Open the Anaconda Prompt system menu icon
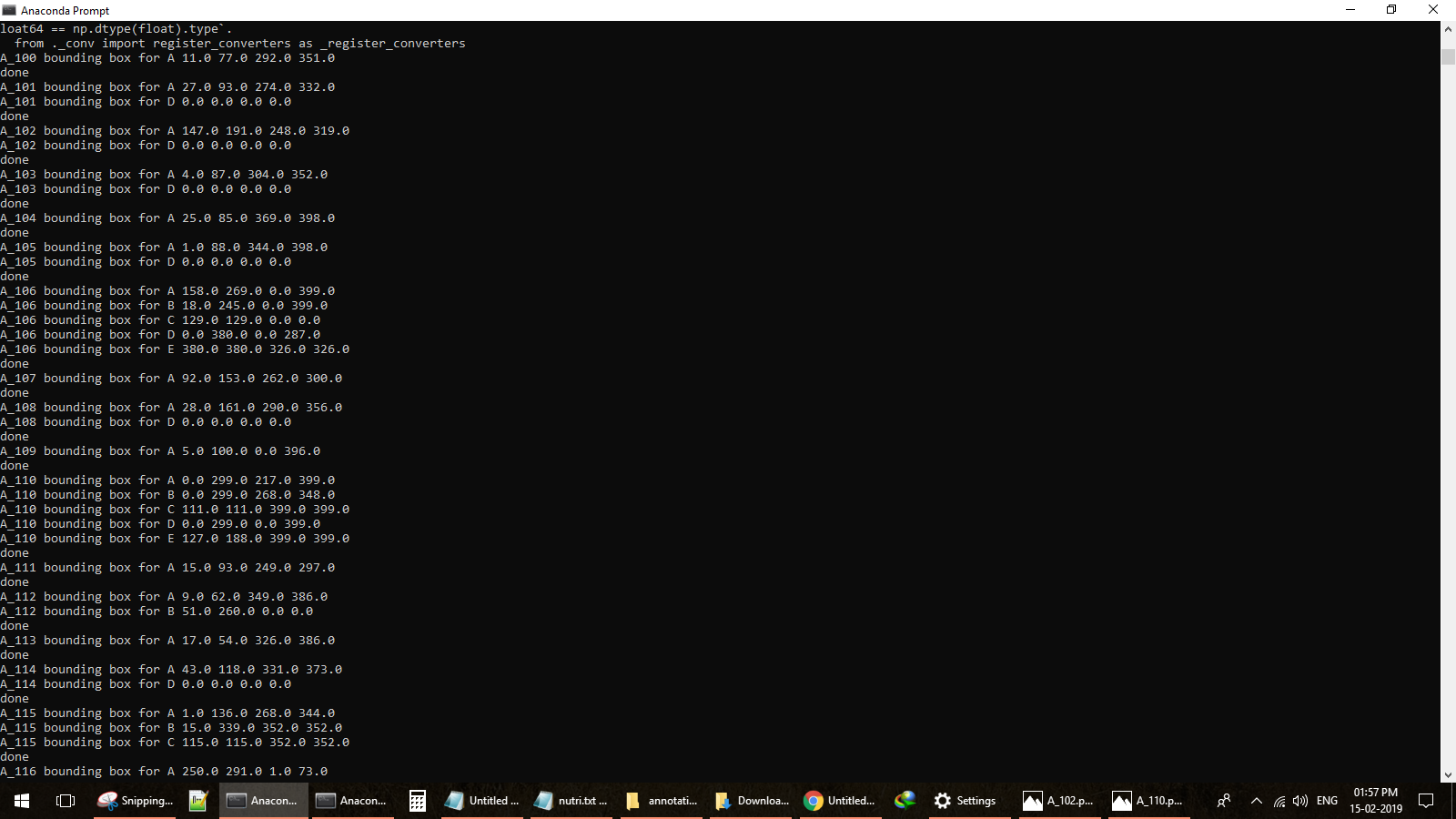Screen dimensions: 1456x819 (9, 10)
